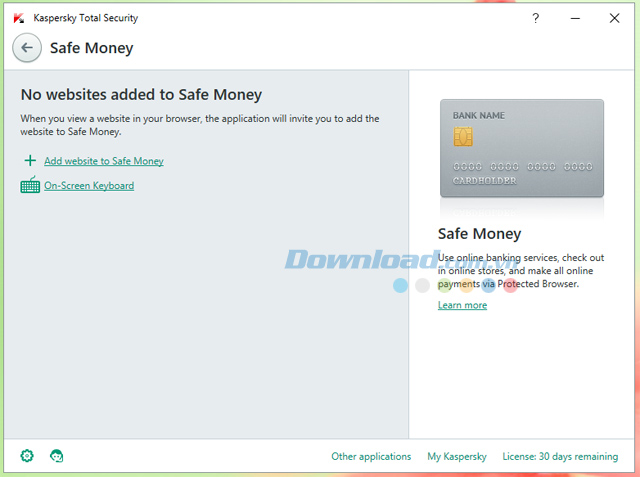This screenshot has height=477, width=640.
Task: Click the Safe Money heading in right panel
Action: pos(480,234)
